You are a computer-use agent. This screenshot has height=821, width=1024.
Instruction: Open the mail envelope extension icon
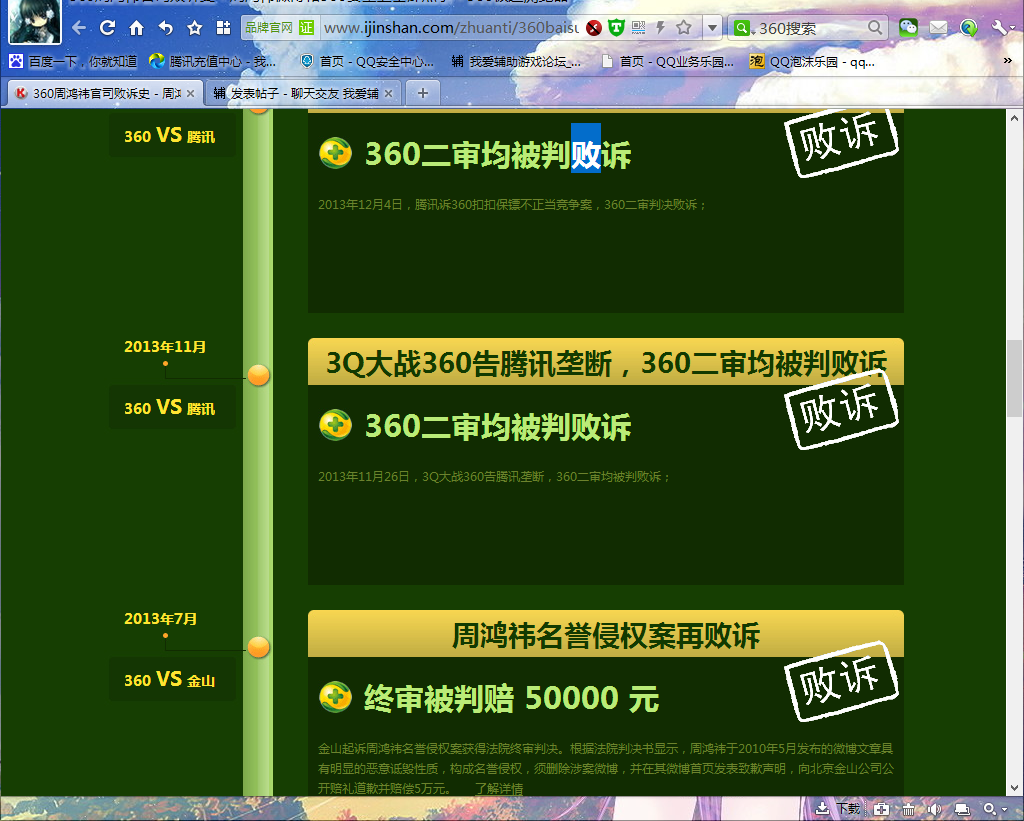click(938, 27)
